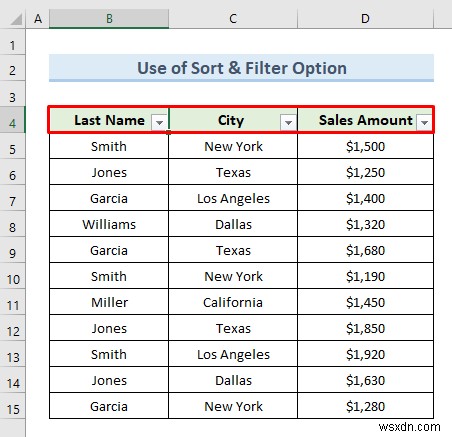
Task: Select the cell containing Miller
Action: coord(109,302)
